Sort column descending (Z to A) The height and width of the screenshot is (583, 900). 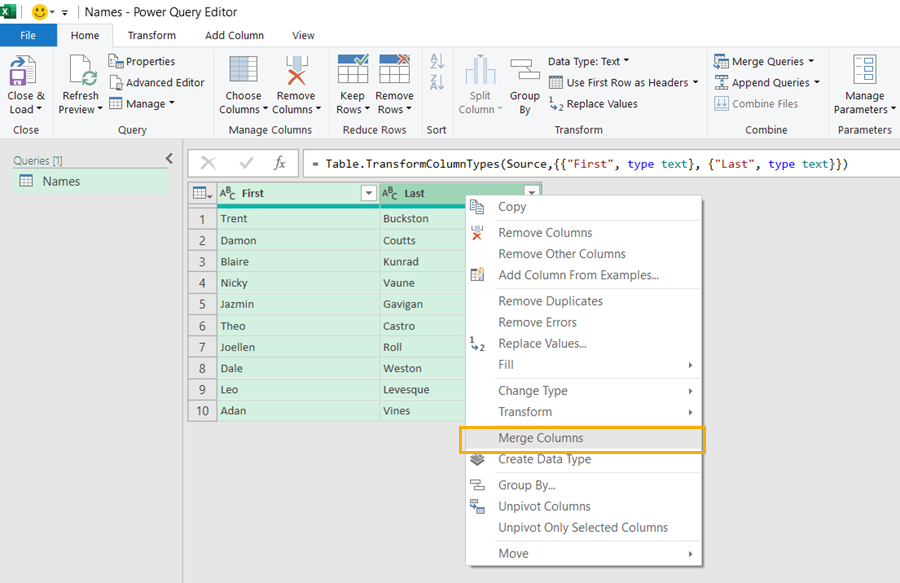(437, 82)
